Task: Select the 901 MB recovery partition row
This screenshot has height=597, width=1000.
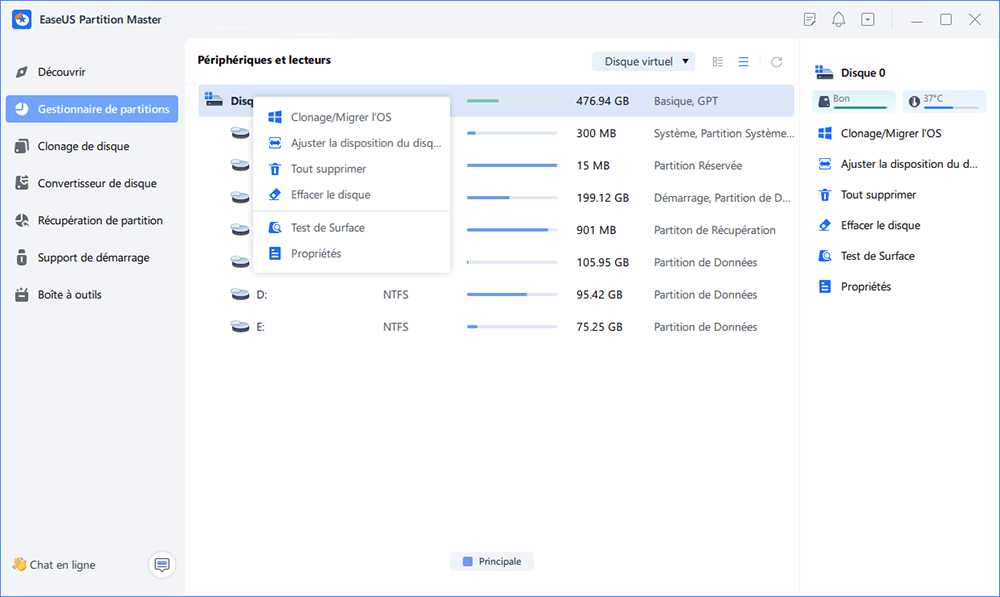Action: point(496,230)
